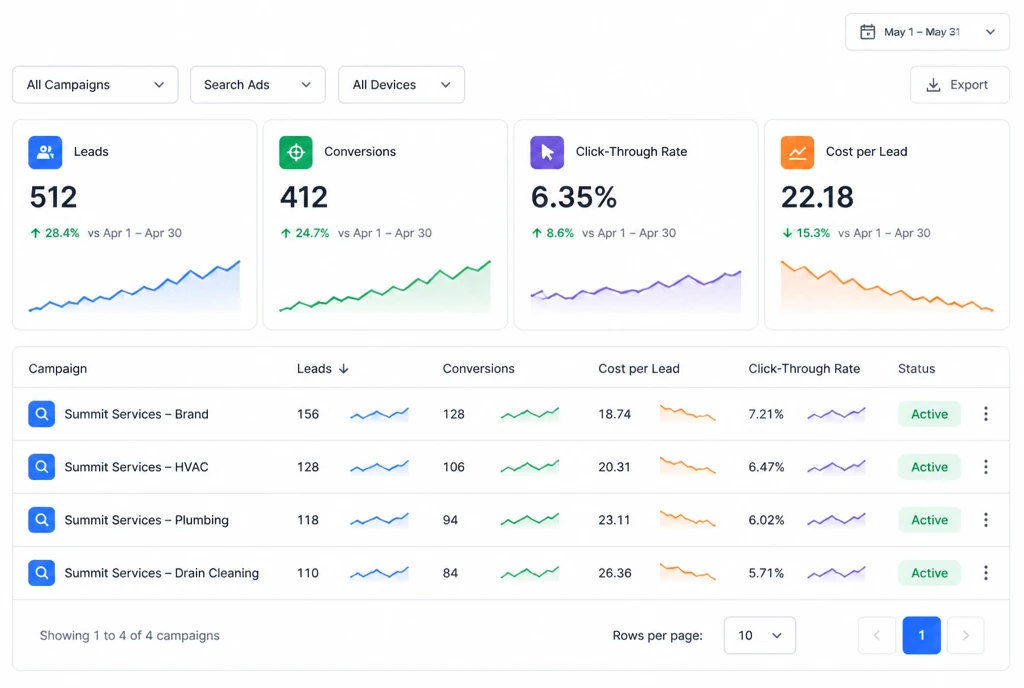Viewport: 1024px width, 688px height.
Task: Click search icon for Summit Services – Plumbing
Action: point(41,520)
